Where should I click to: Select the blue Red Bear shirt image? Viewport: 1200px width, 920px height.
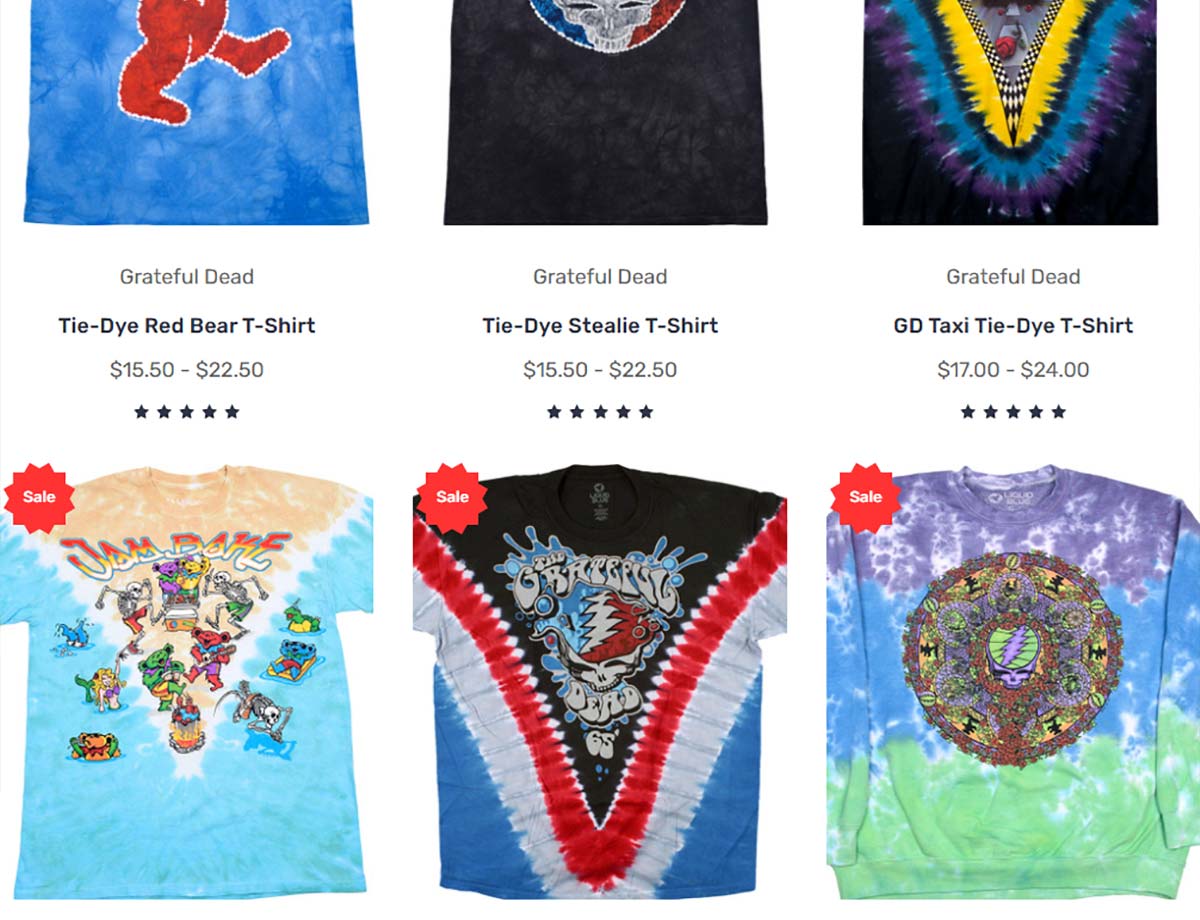pos(196,112)
